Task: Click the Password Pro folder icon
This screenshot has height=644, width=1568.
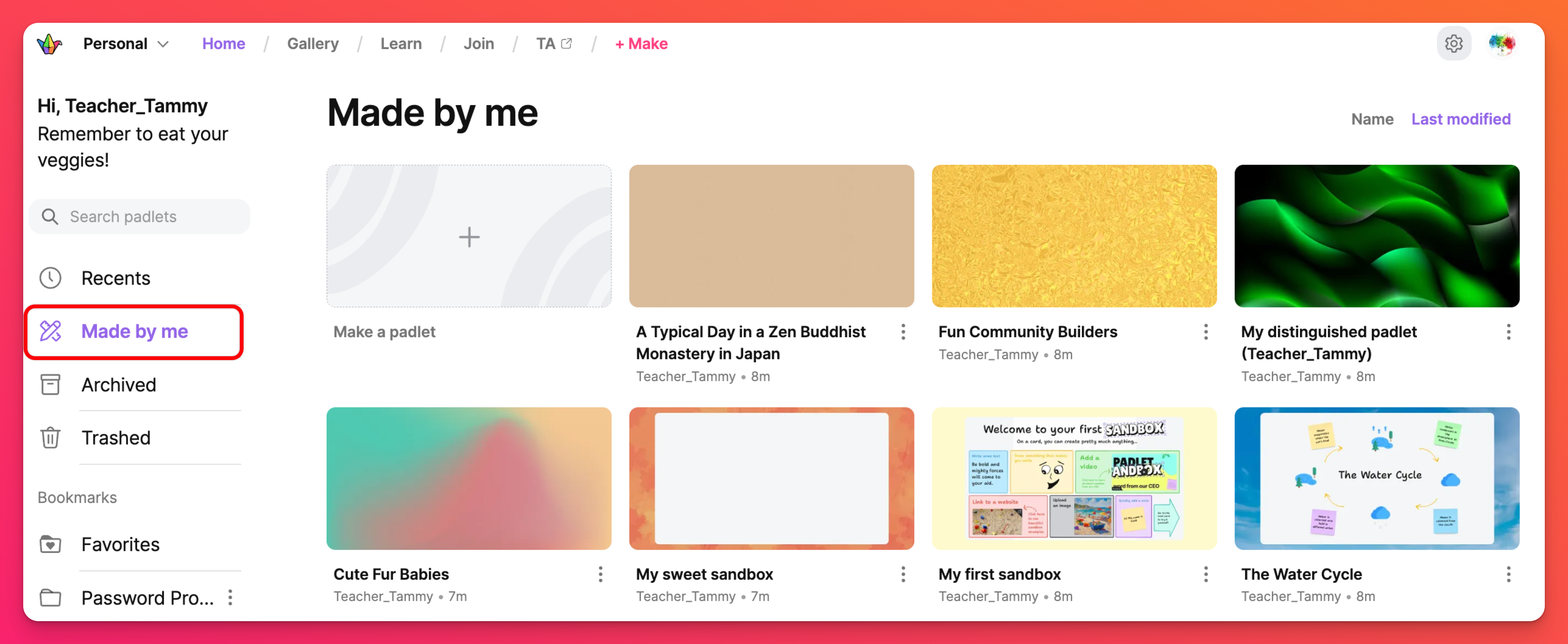Action: pos(51,598)
